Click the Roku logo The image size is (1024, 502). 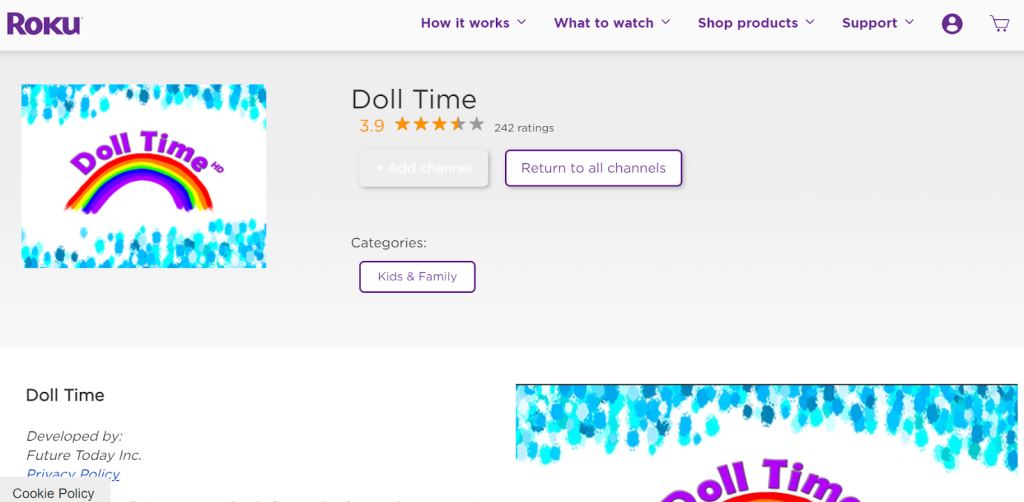click(44, 24)
